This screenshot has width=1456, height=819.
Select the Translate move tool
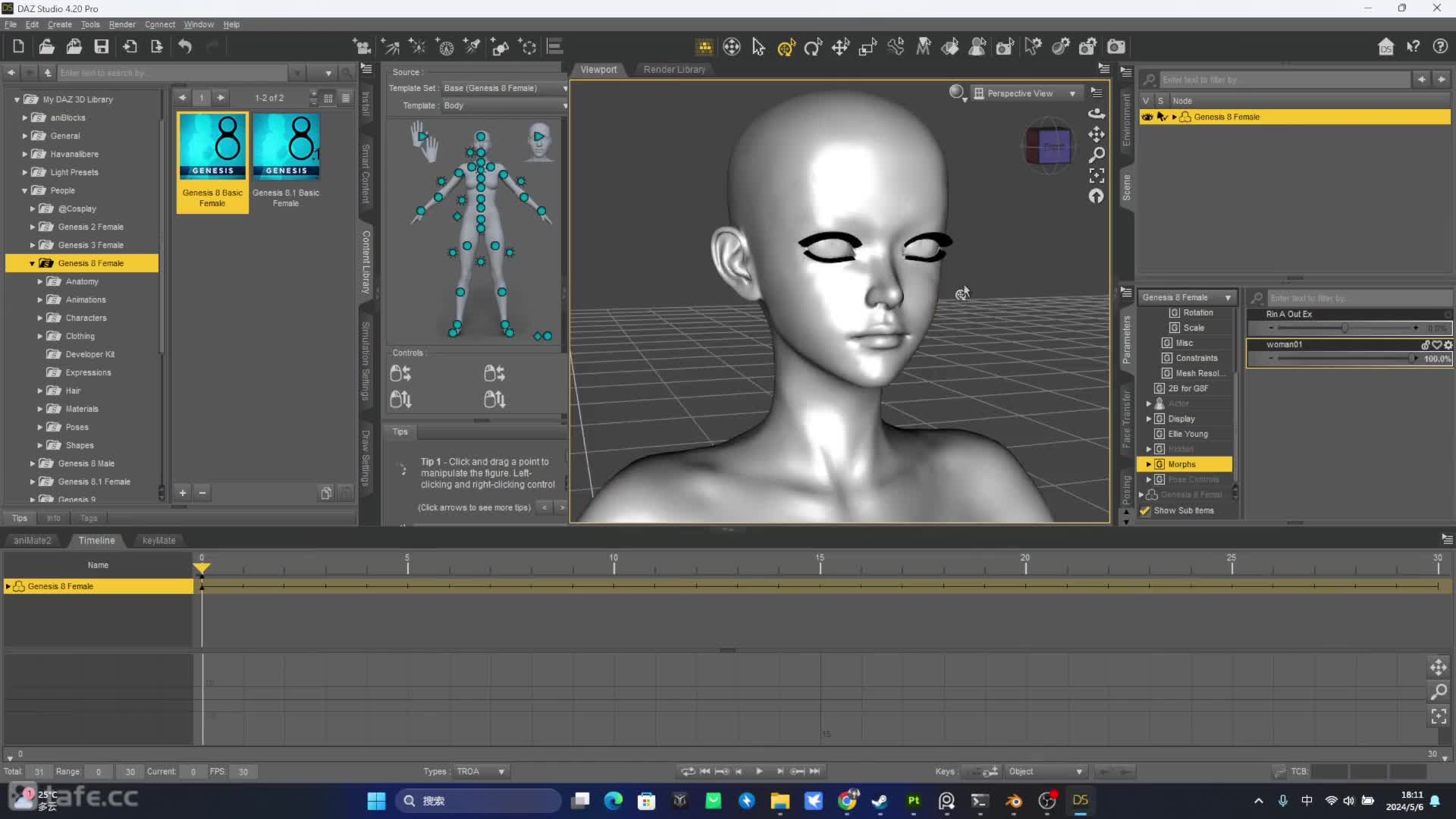coord(840,47)
